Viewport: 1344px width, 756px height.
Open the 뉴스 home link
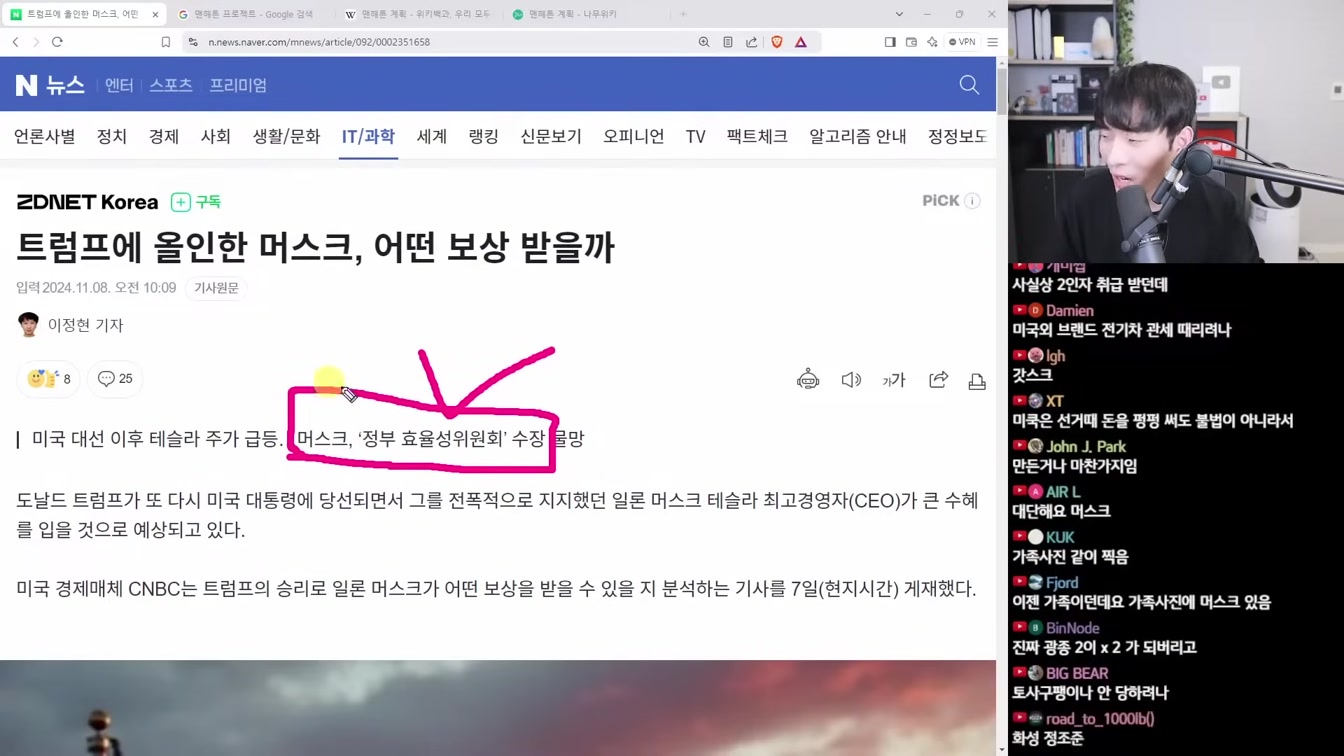(x=65, y=85)
